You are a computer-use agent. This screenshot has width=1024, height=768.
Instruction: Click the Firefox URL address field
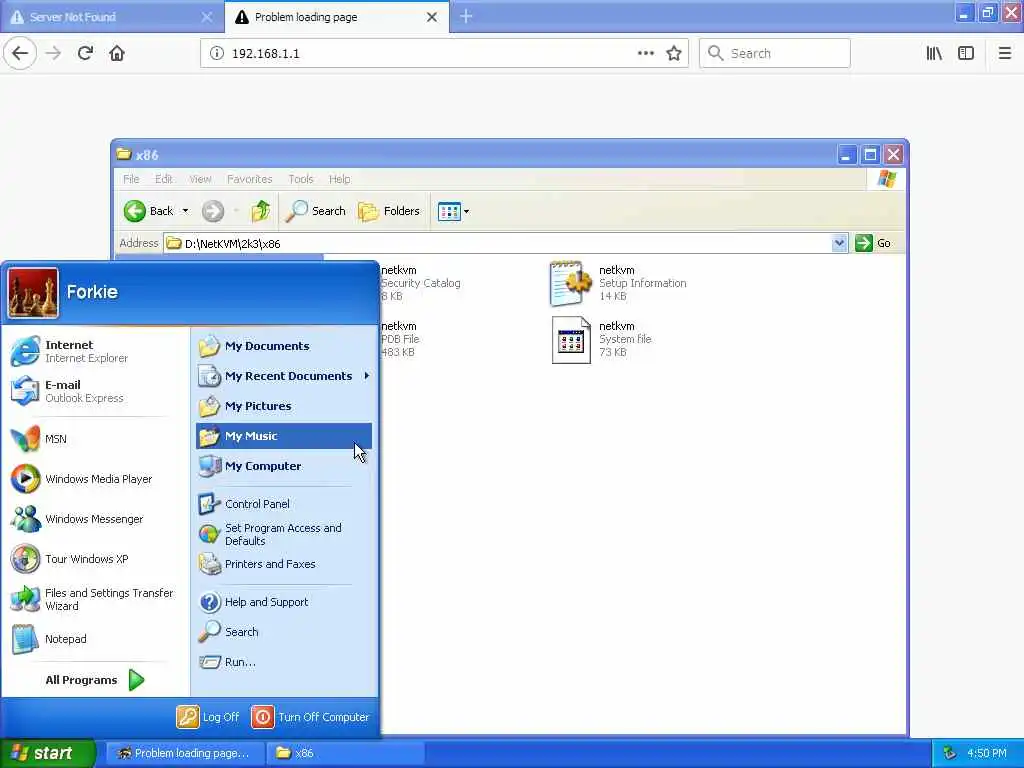pos(431,53)
